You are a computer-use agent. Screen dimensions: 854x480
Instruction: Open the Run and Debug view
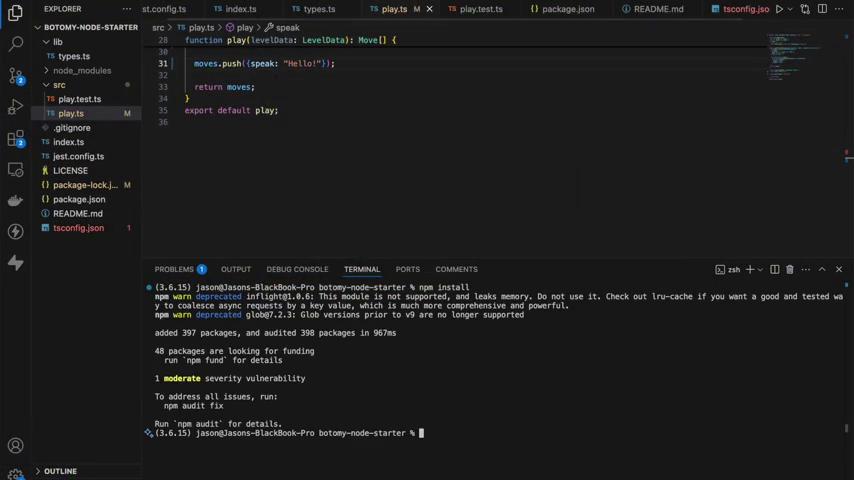pos(15,107)
